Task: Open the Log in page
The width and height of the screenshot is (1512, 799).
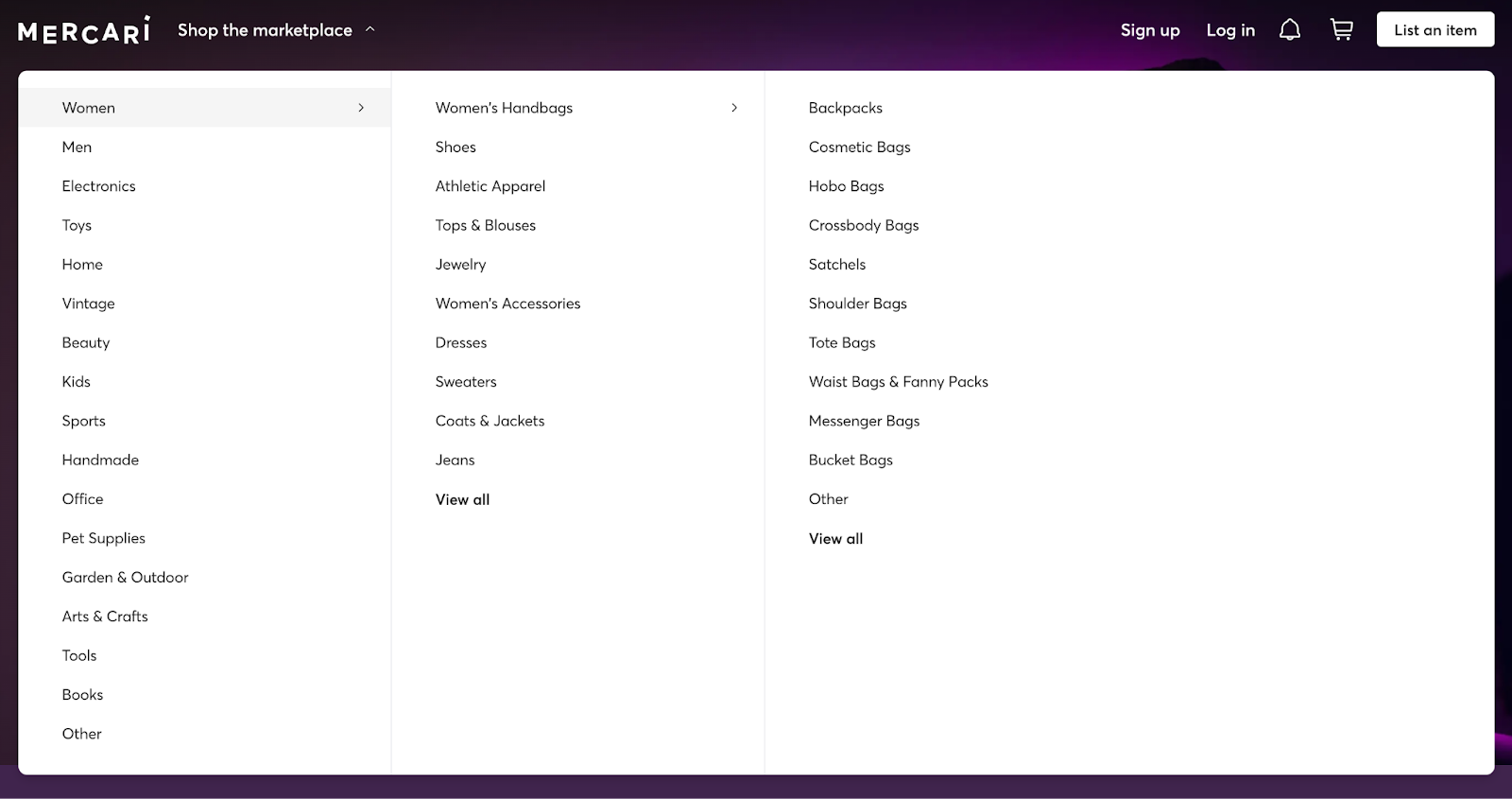Action: (1230, 30)
